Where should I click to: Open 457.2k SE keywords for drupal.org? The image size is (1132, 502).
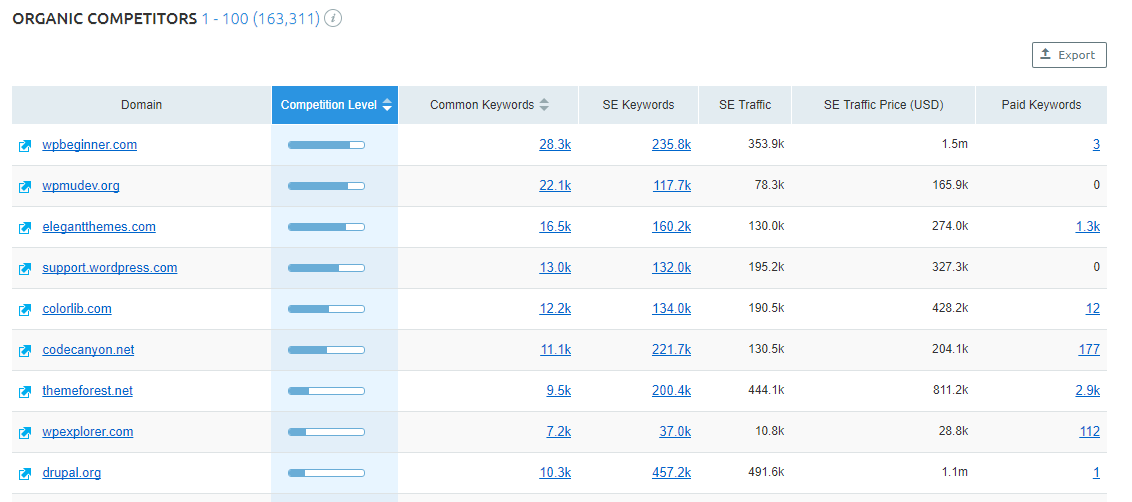[x=671, y=473]
